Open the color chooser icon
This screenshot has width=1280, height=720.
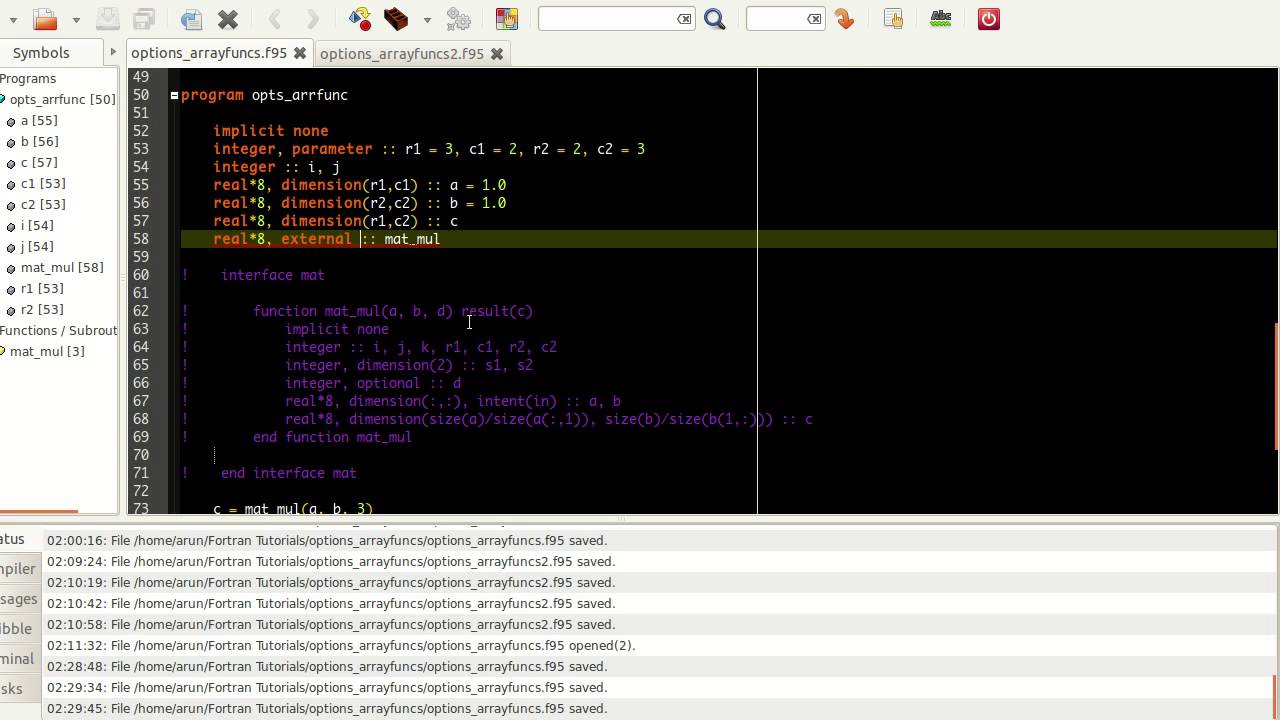click(x=507, y=19)
